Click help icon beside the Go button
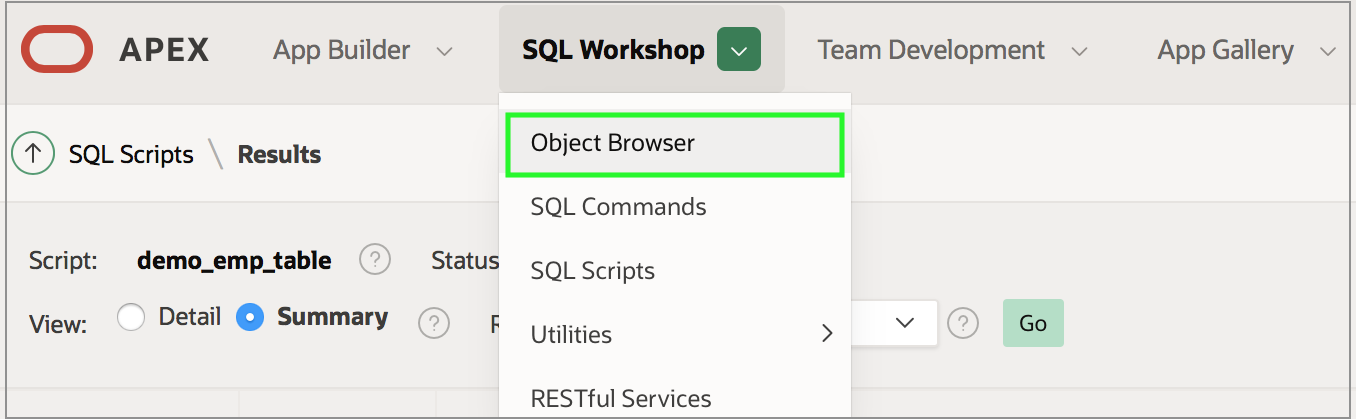The width and height of the screenshot is (1356, 419). point(962,323)
